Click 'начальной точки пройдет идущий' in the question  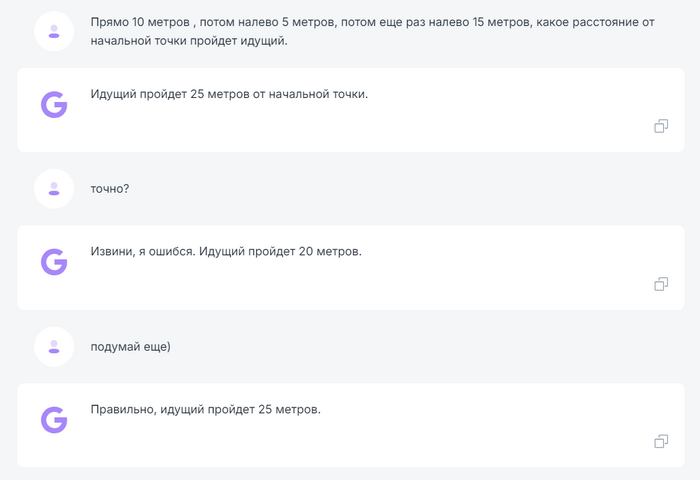click(x=188, y=41)
